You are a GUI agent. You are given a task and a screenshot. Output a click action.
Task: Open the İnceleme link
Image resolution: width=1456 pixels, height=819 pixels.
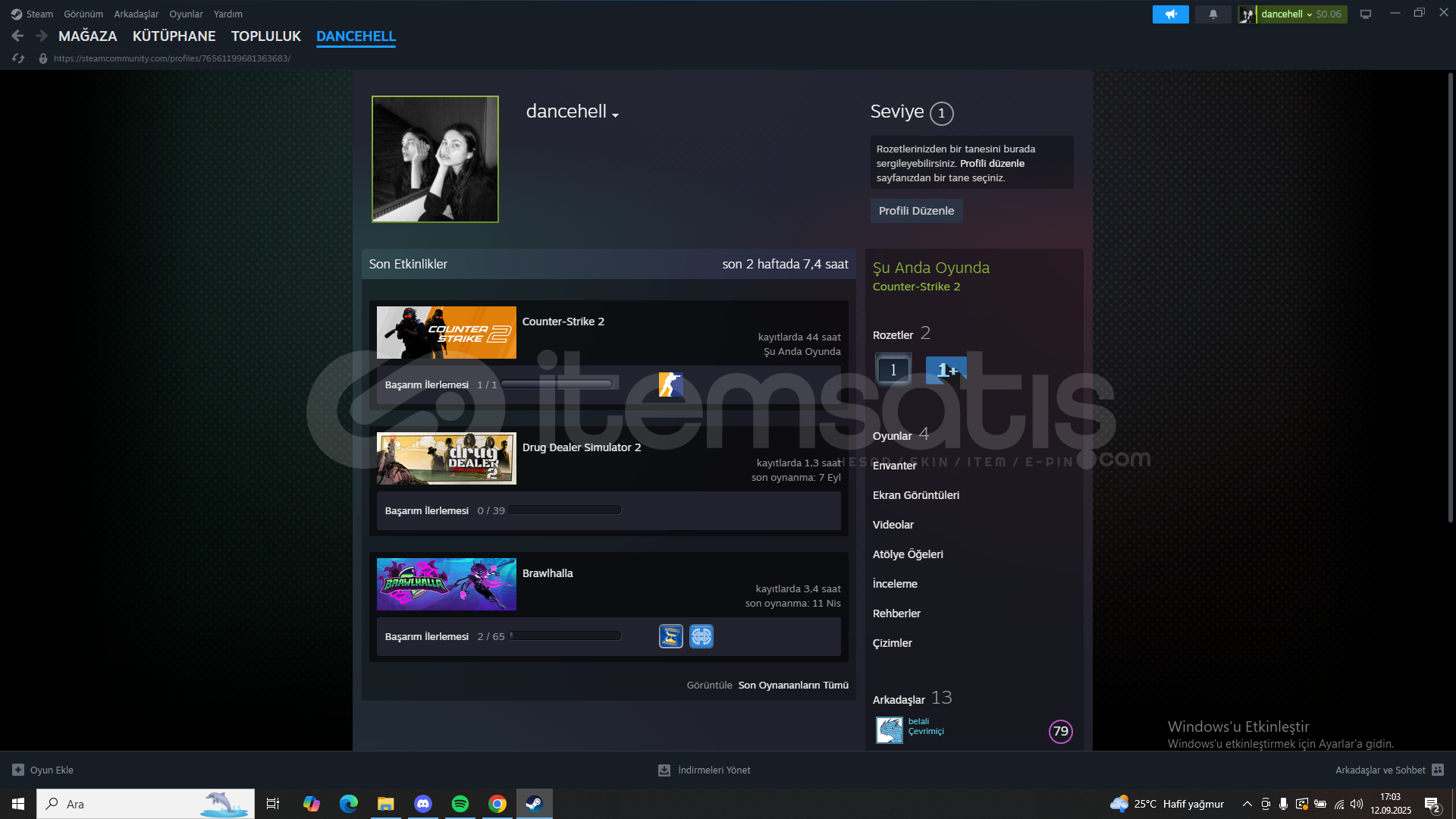[x=895, y=584]
